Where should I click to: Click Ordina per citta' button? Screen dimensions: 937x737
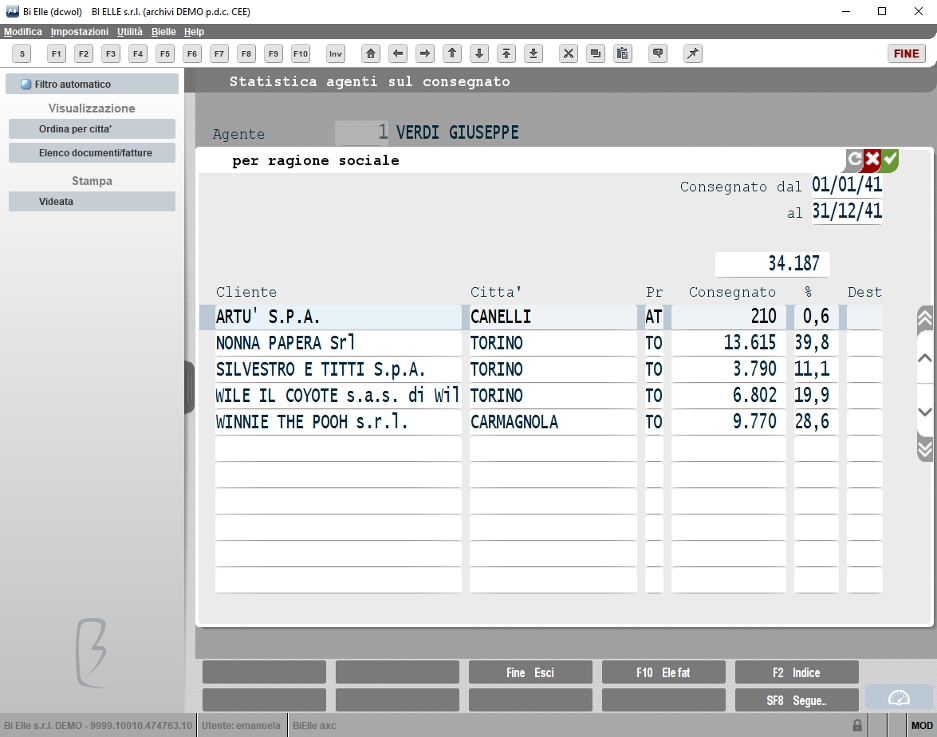tap(92, 129)
